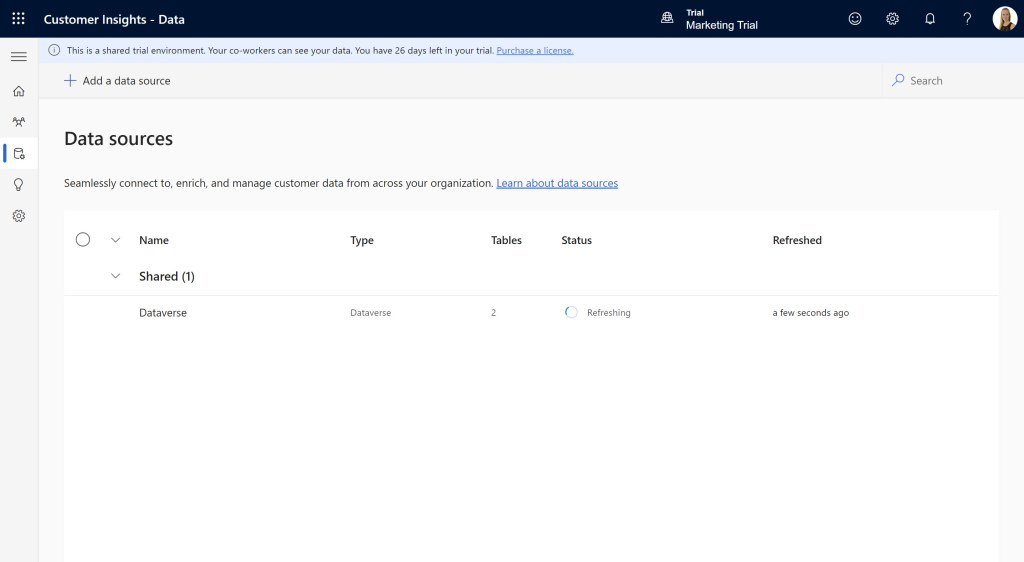The height and width of the screenshot is (562, 1024).
Task: Click Add a data source
Action: (117, 81)
